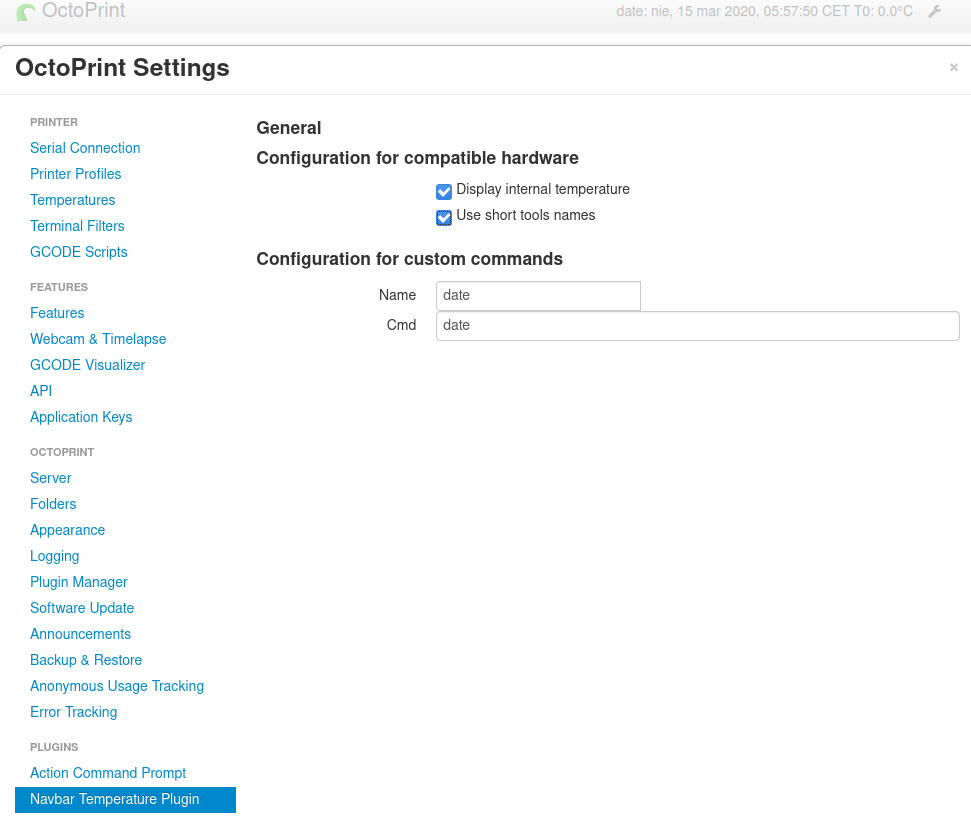
Task: Focus the custom command Cmd field
Action: click(x=698, y=326)
